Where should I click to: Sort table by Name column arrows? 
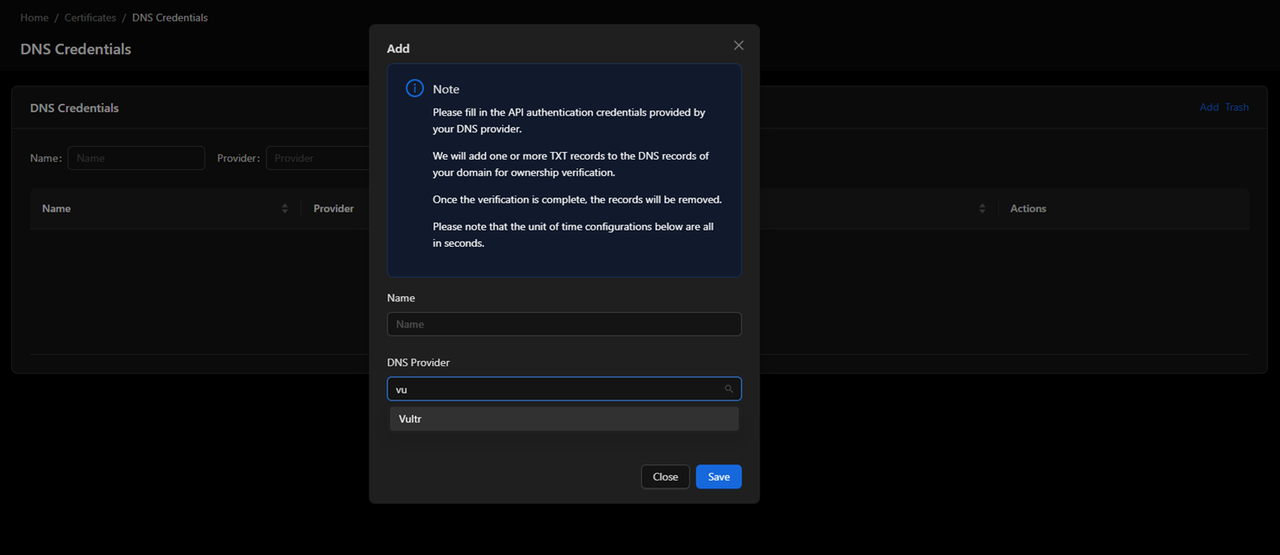[285, 209]
